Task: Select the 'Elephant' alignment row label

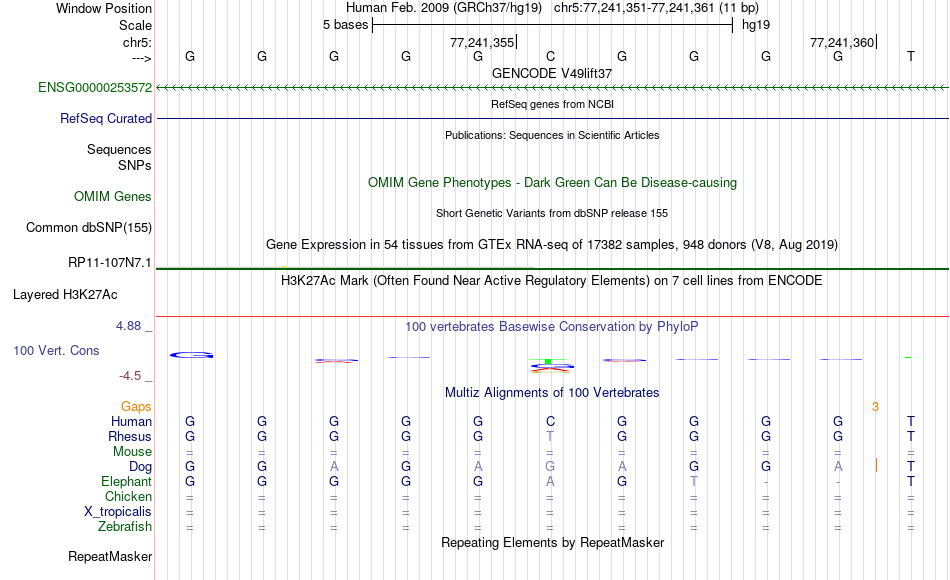Action: [x=127, y=481]
